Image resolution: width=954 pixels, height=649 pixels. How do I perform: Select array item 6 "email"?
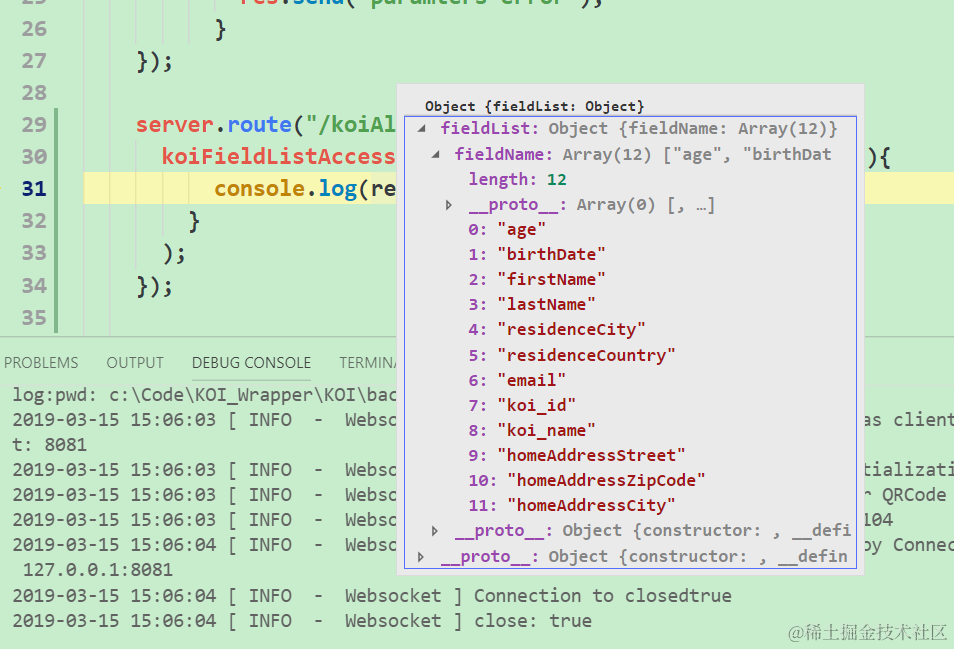(x=517, y=381)
